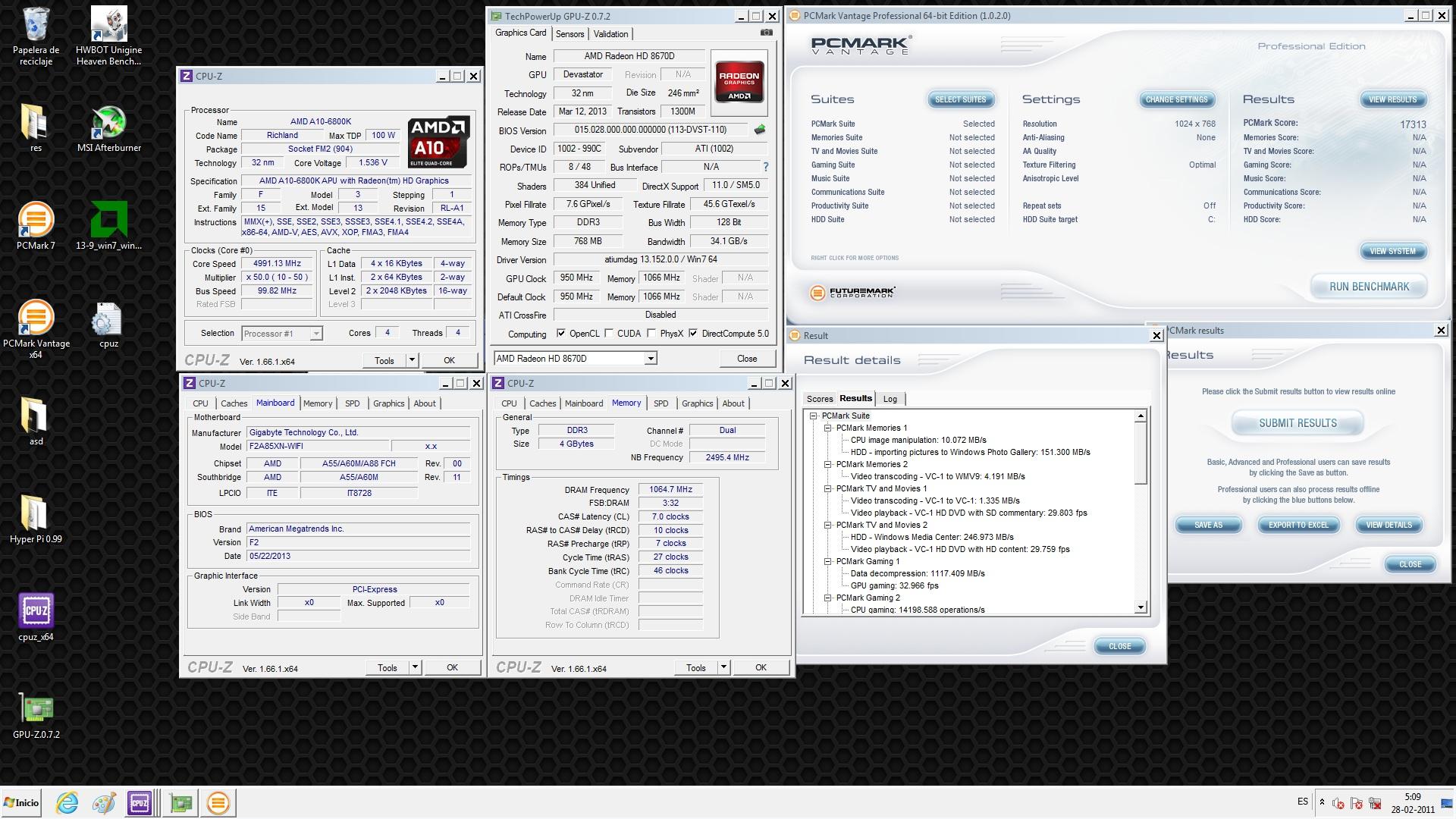1456x819 pixels.
Task: Switch to PCMark Vantage taskbar icon
Action: [x=218, y=802]
